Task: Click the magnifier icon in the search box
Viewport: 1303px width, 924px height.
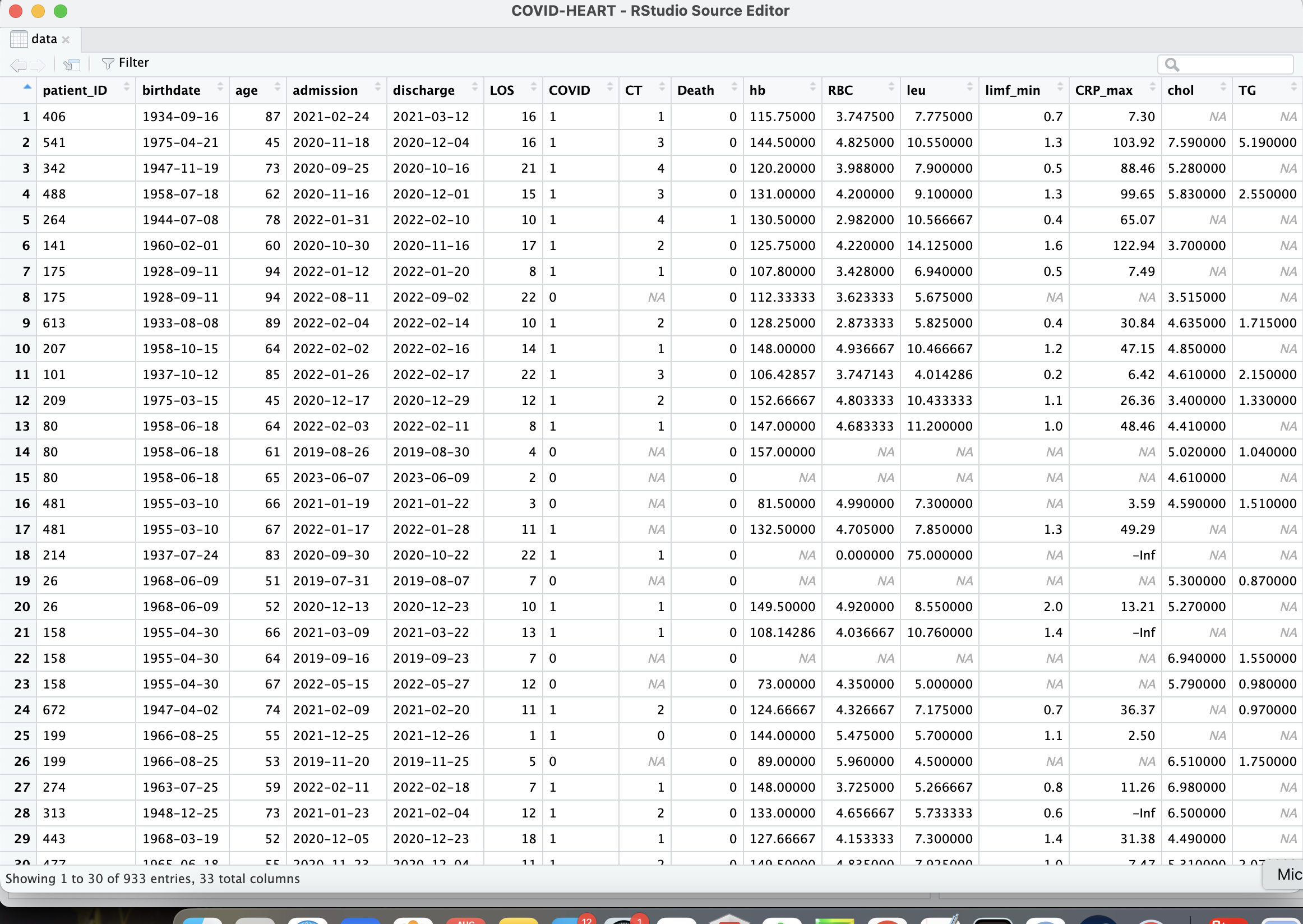Action: [1172, 64]
